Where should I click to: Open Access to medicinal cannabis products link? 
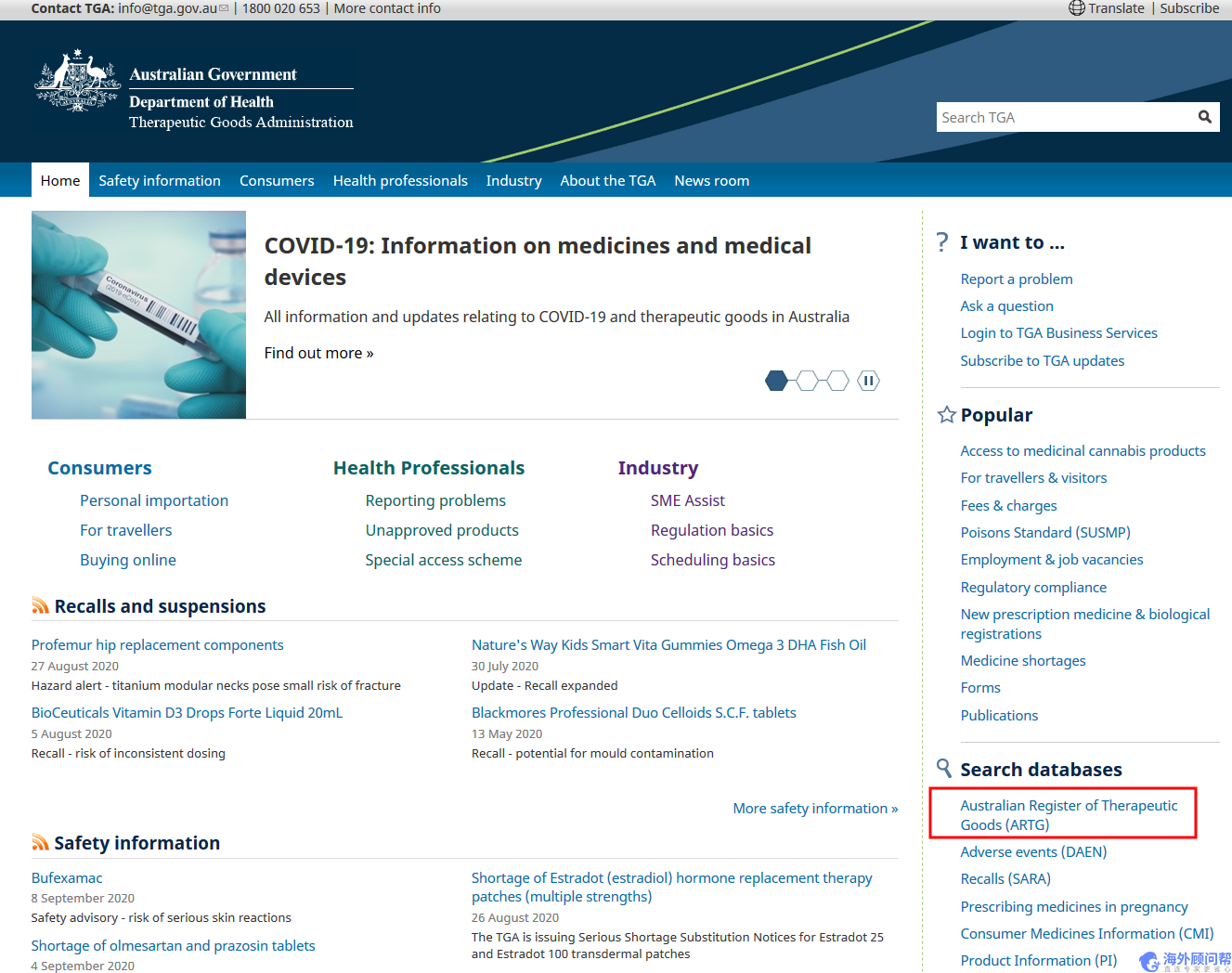1083,450
